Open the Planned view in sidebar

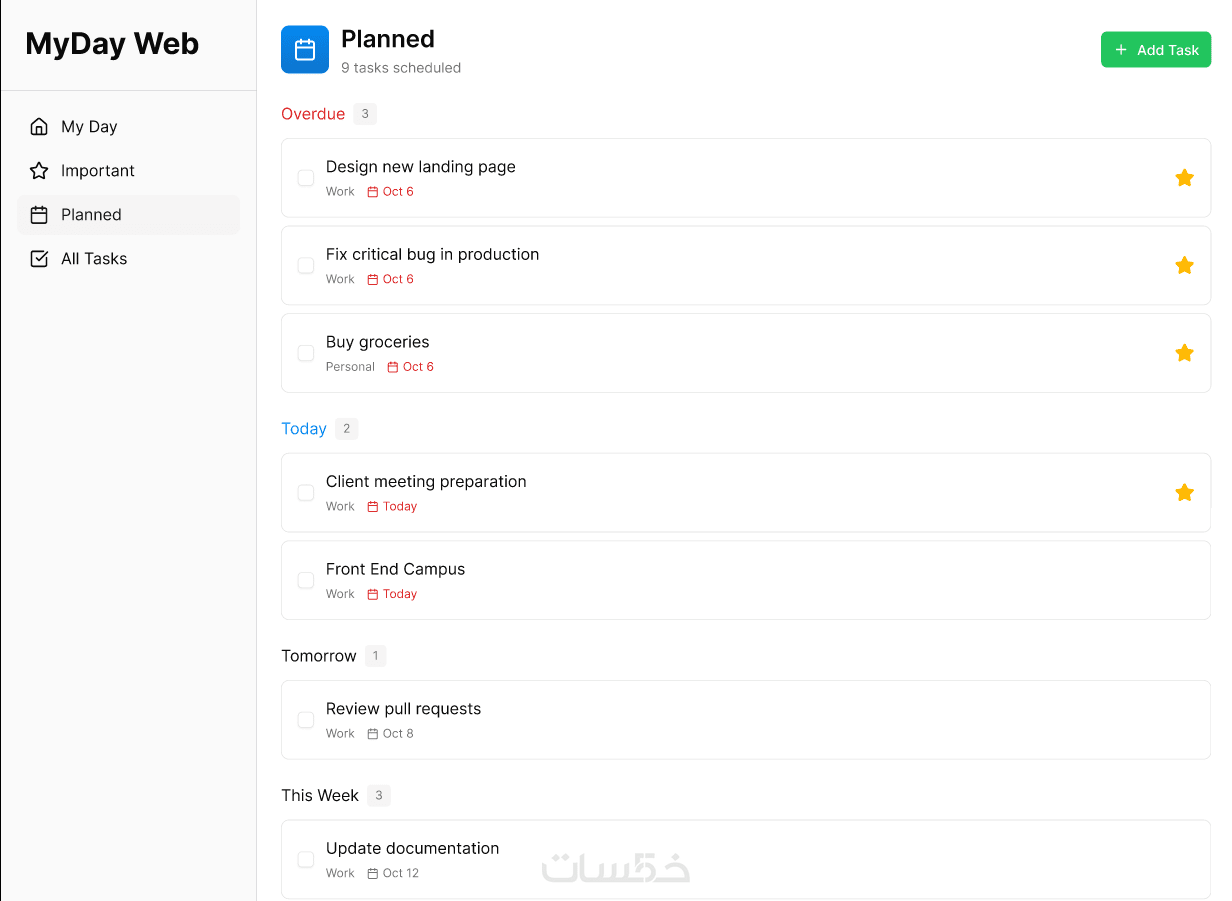point(91,215)
